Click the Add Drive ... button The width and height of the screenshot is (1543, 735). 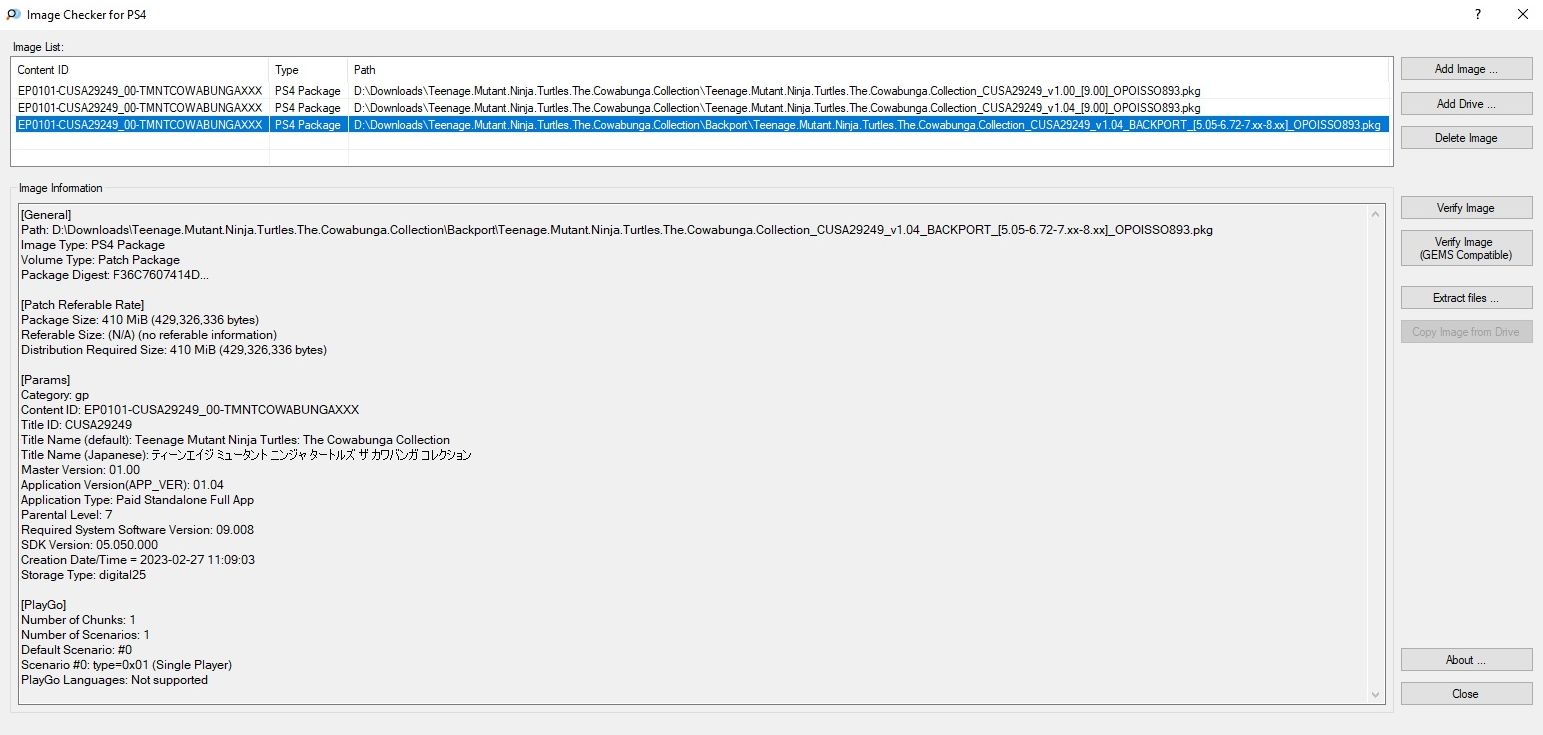(1466, 103)
